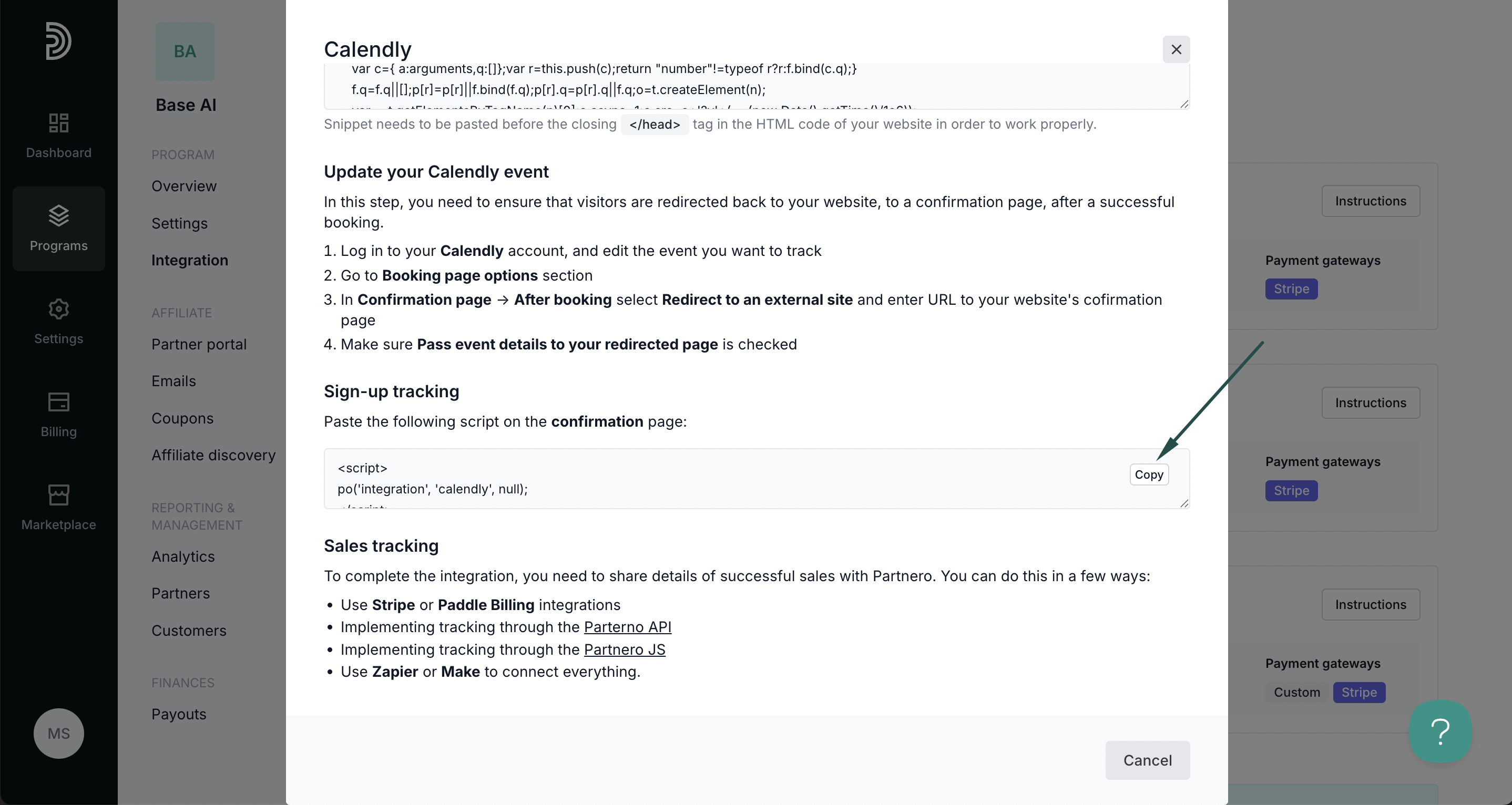Click the MS user avatar

(59, 734)
